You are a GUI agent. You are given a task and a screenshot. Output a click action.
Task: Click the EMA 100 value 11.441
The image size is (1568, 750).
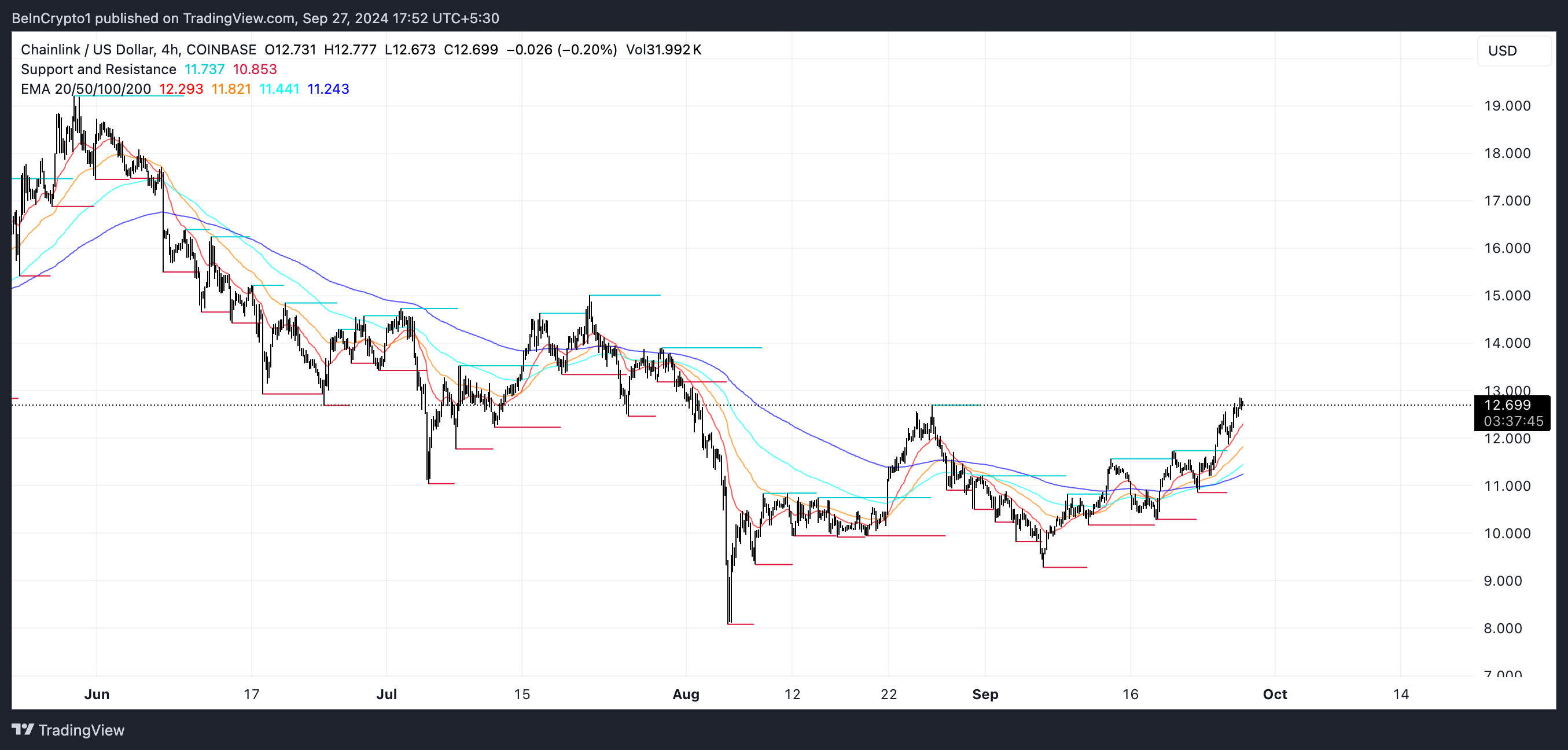click(x=279, y=89)
